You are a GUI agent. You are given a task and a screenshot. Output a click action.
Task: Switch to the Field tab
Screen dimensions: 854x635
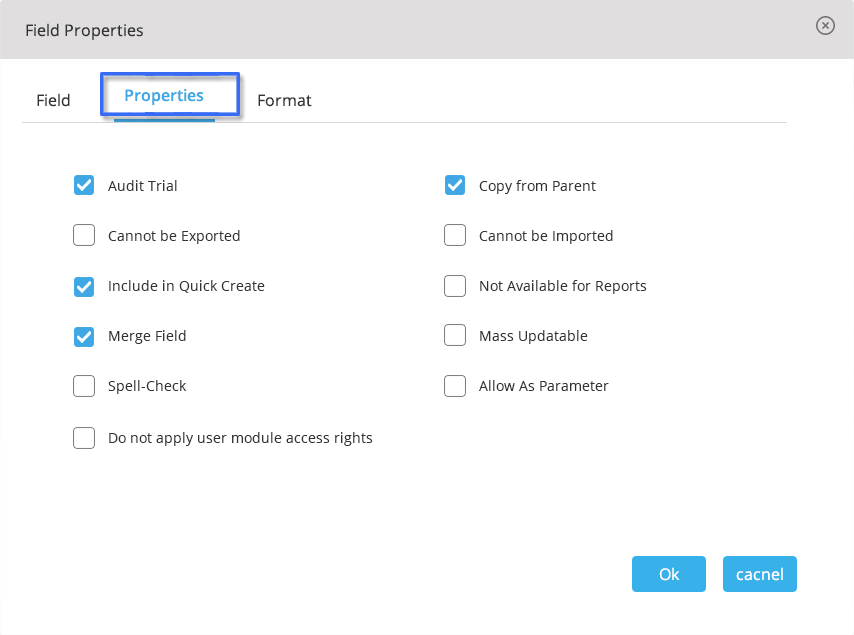[53, 100]
